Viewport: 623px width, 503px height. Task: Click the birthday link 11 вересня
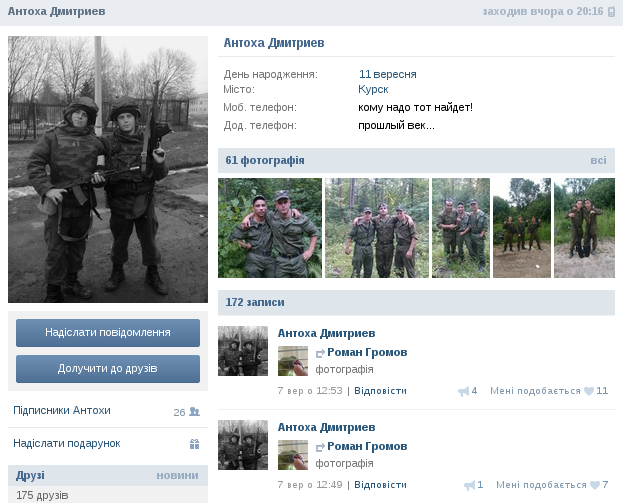387,74
